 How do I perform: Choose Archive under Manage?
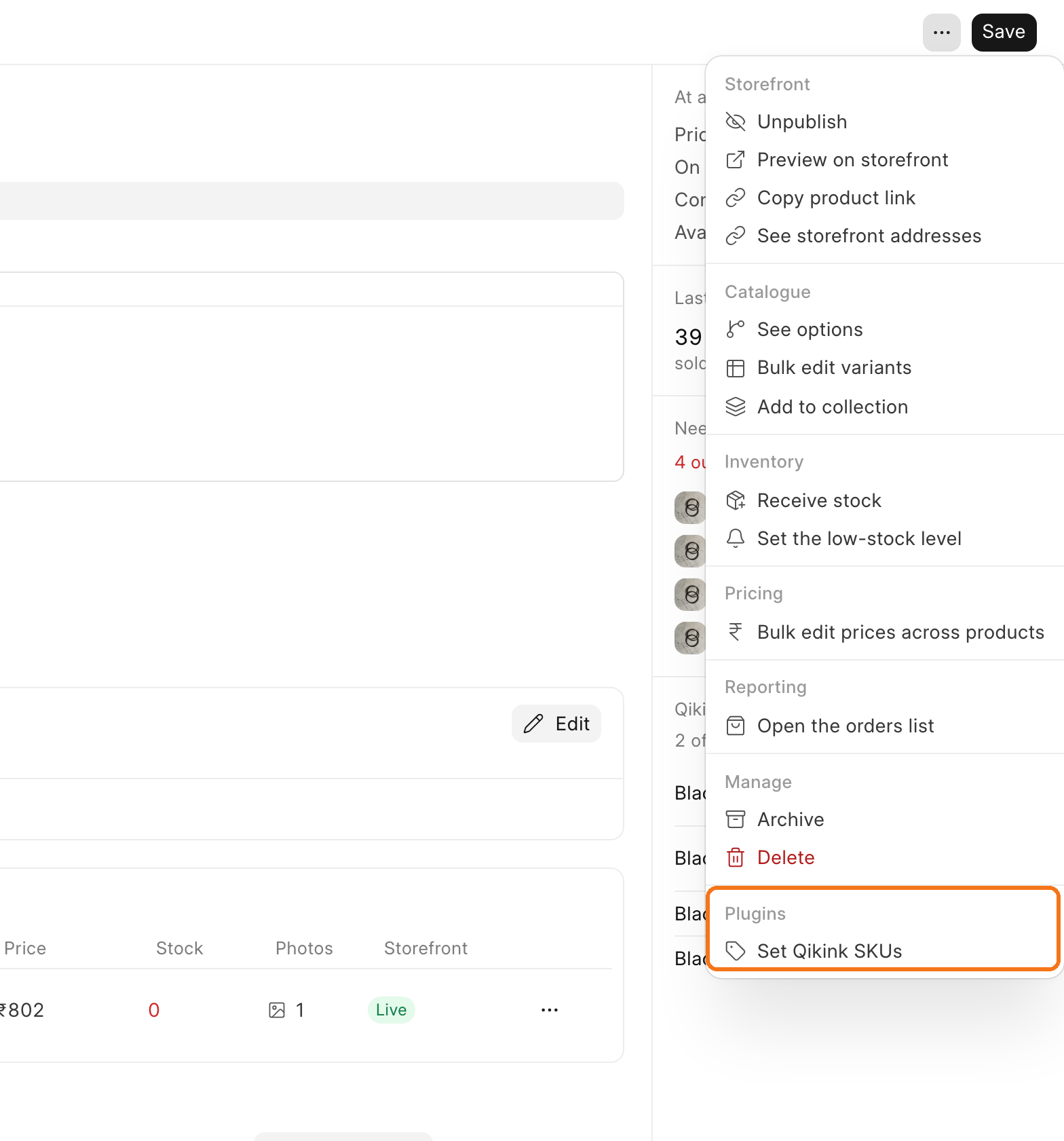pos(885,819)
